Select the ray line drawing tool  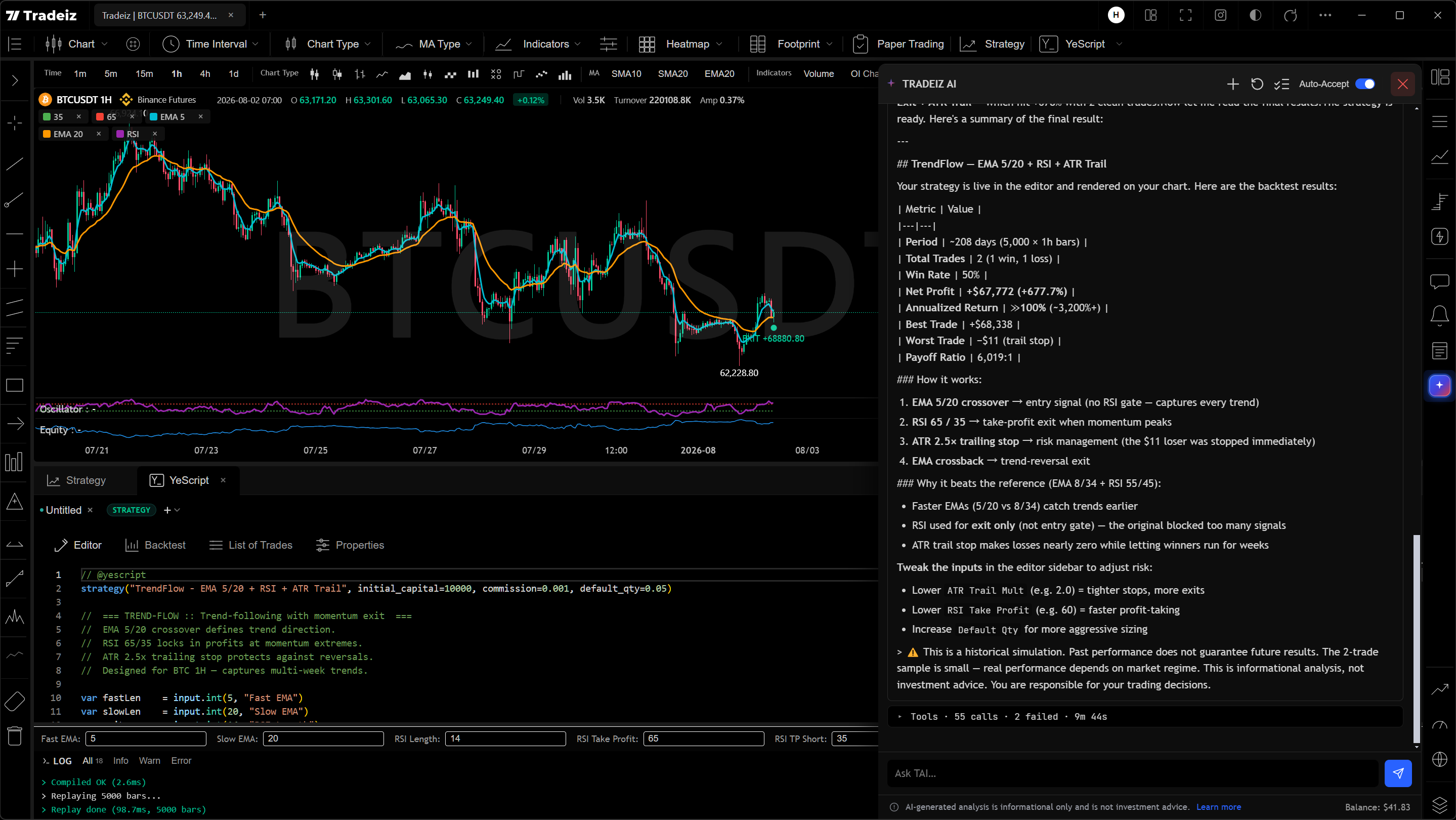(15, 199)
